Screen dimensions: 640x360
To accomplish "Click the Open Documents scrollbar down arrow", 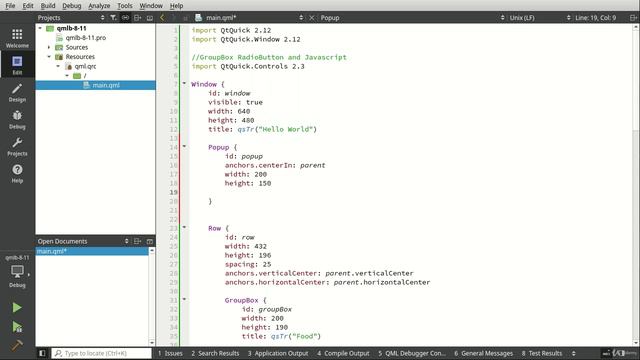I will (x=152, y=342).
